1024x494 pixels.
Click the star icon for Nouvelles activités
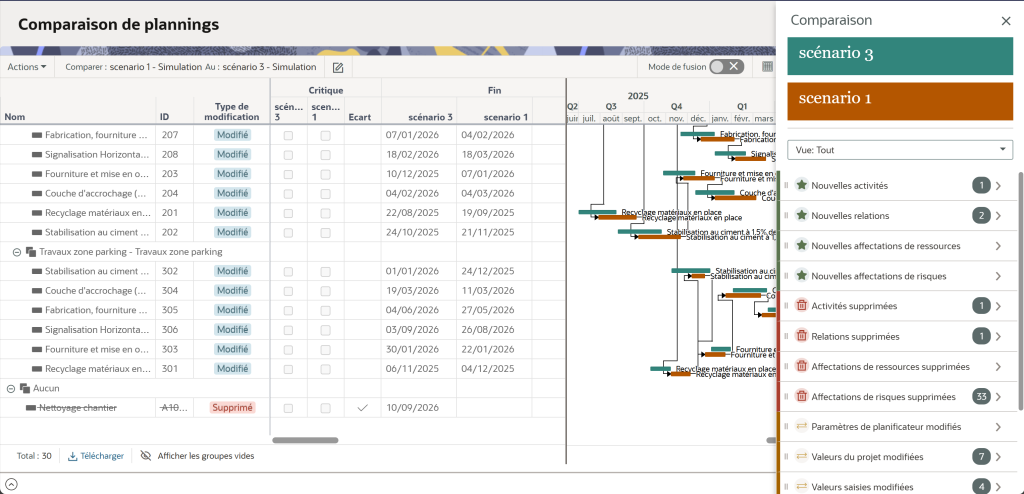tap(801, 185)
